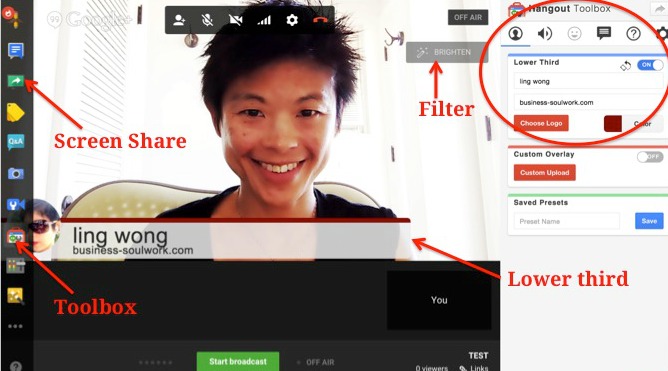The height and width of the screenshot is (371, 668).
Task: Start Screen Share with the green arrow icon
Action: tap(15, 81)
